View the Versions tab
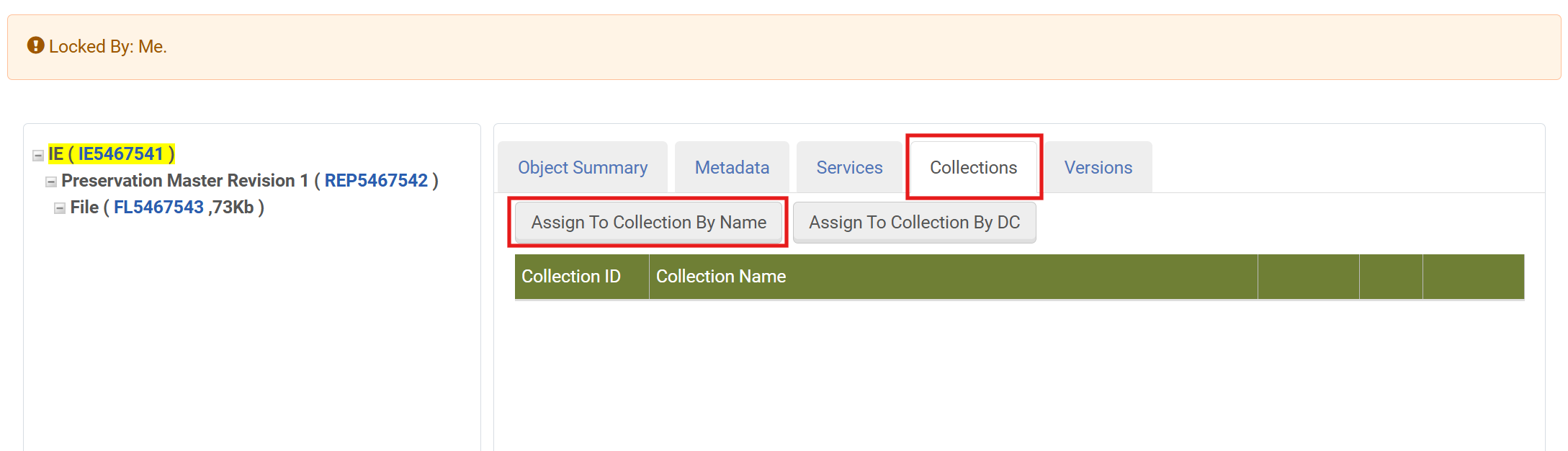Viewport: 1568px width, 451px height. 1097,166
